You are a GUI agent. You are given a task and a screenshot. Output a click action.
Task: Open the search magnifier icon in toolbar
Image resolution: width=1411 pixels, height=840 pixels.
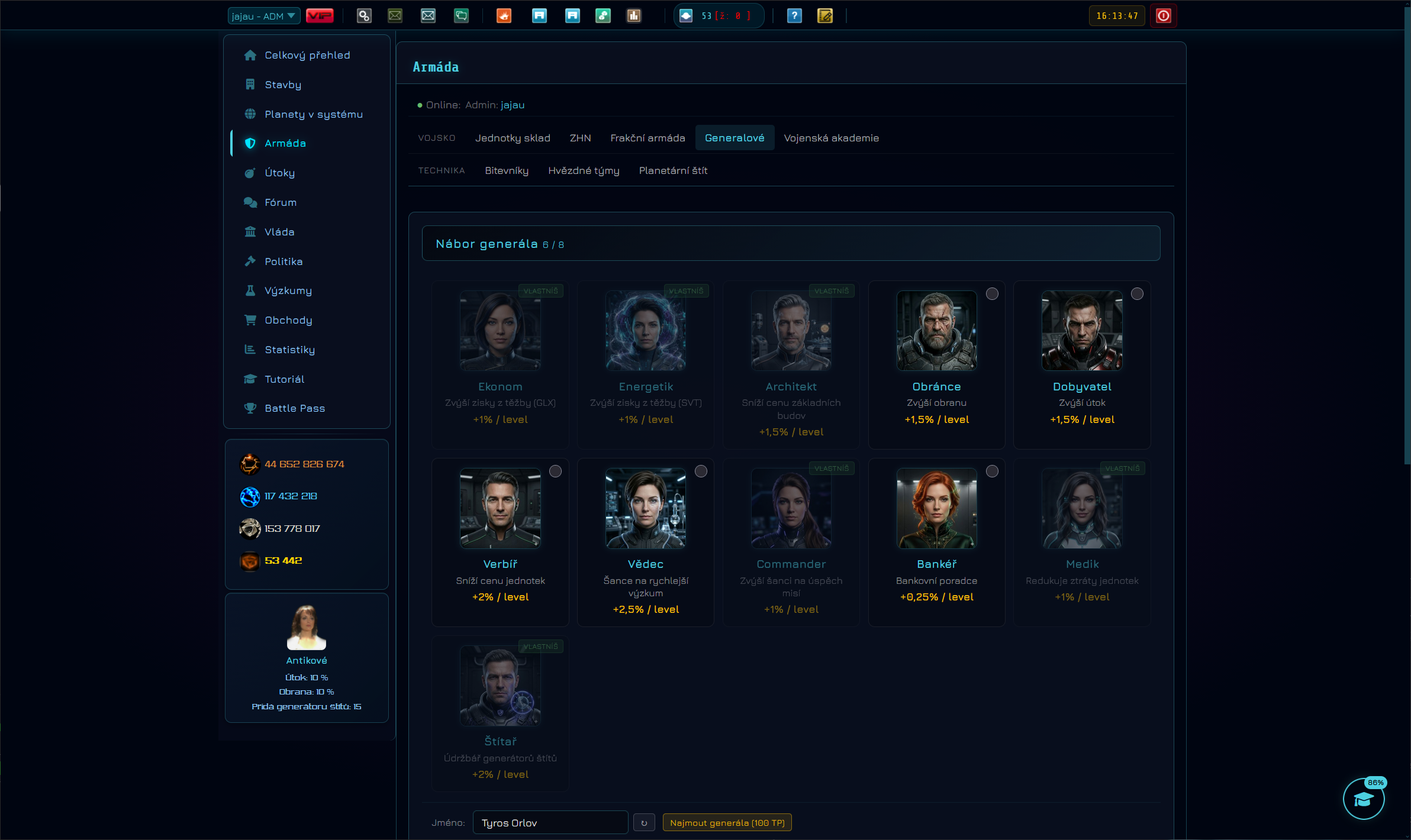click(x=364, y=16)
